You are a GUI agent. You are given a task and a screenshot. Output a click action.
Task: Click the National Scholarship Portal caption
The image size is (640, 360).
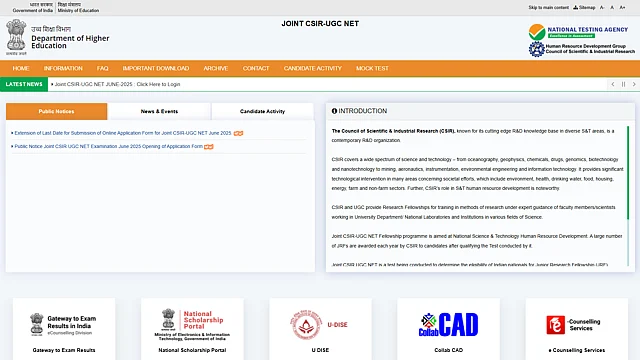point(192,350)
